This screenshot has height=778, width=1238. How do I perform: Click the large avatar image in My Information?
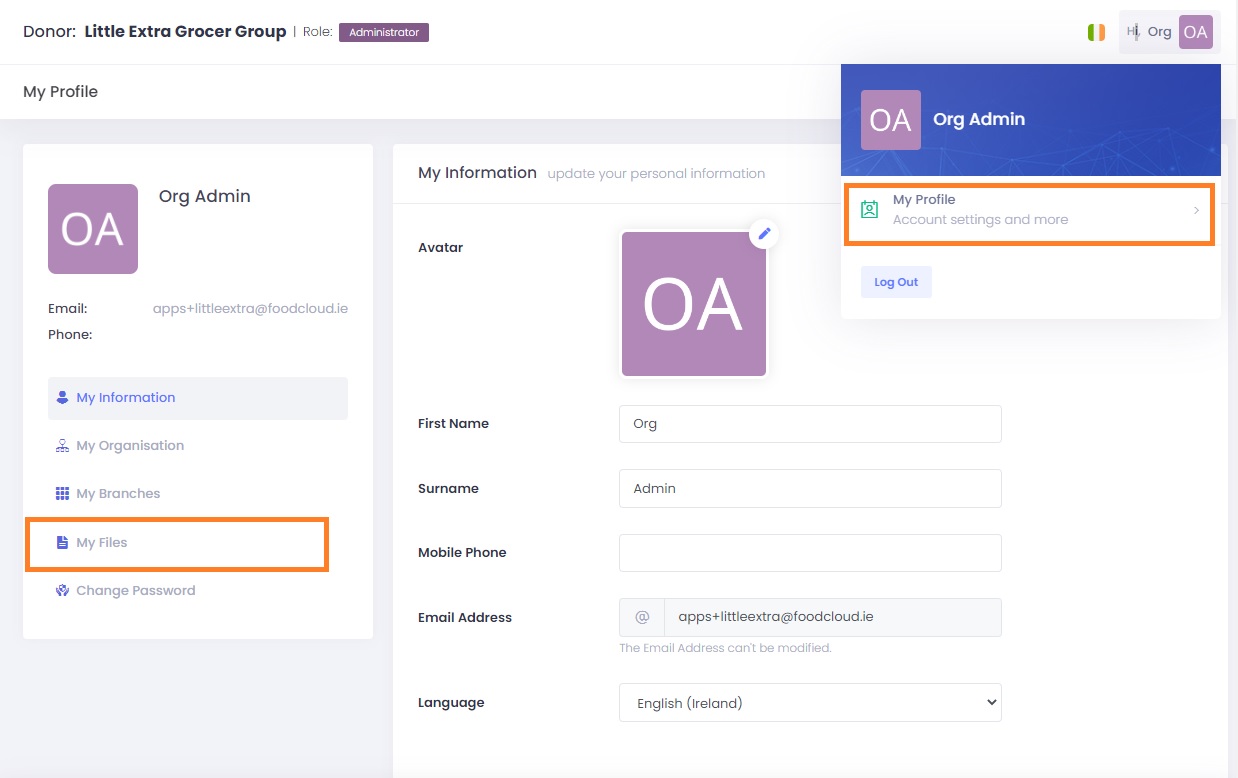[x=694, y=304]
